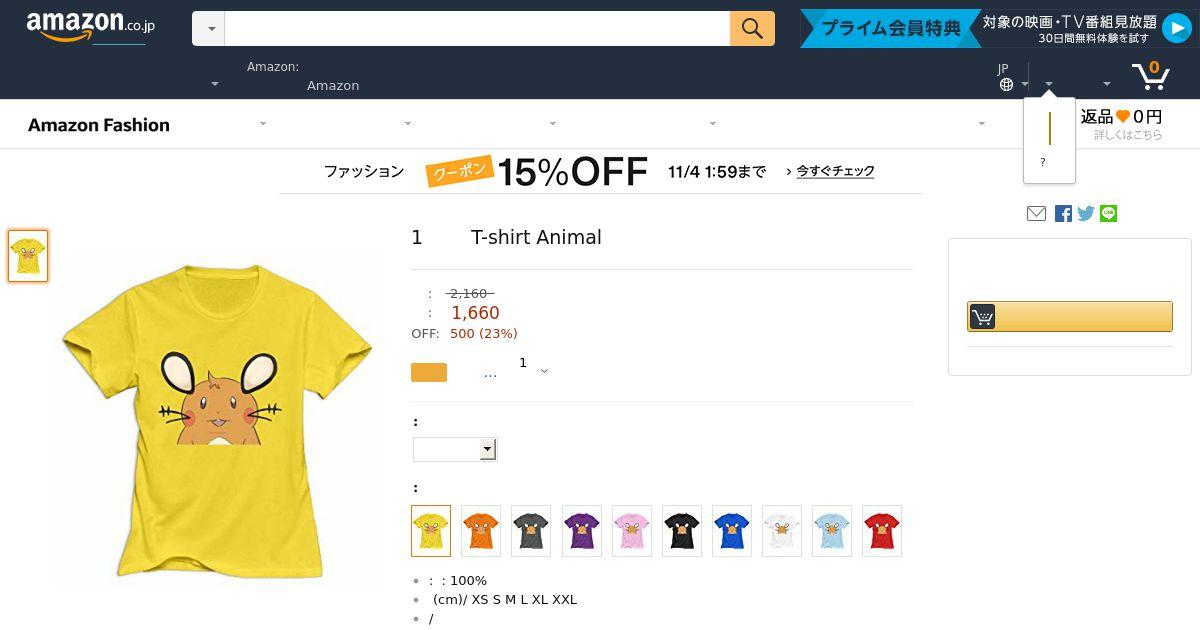Share product on LINE
Viewport: 1200px width, 630px height.
[x=1108, y=214]
